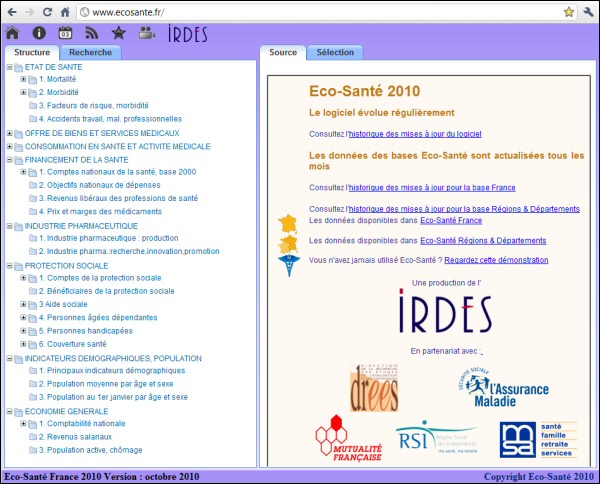
Task: Click the RSI partner logo
Action: point(437,437)
